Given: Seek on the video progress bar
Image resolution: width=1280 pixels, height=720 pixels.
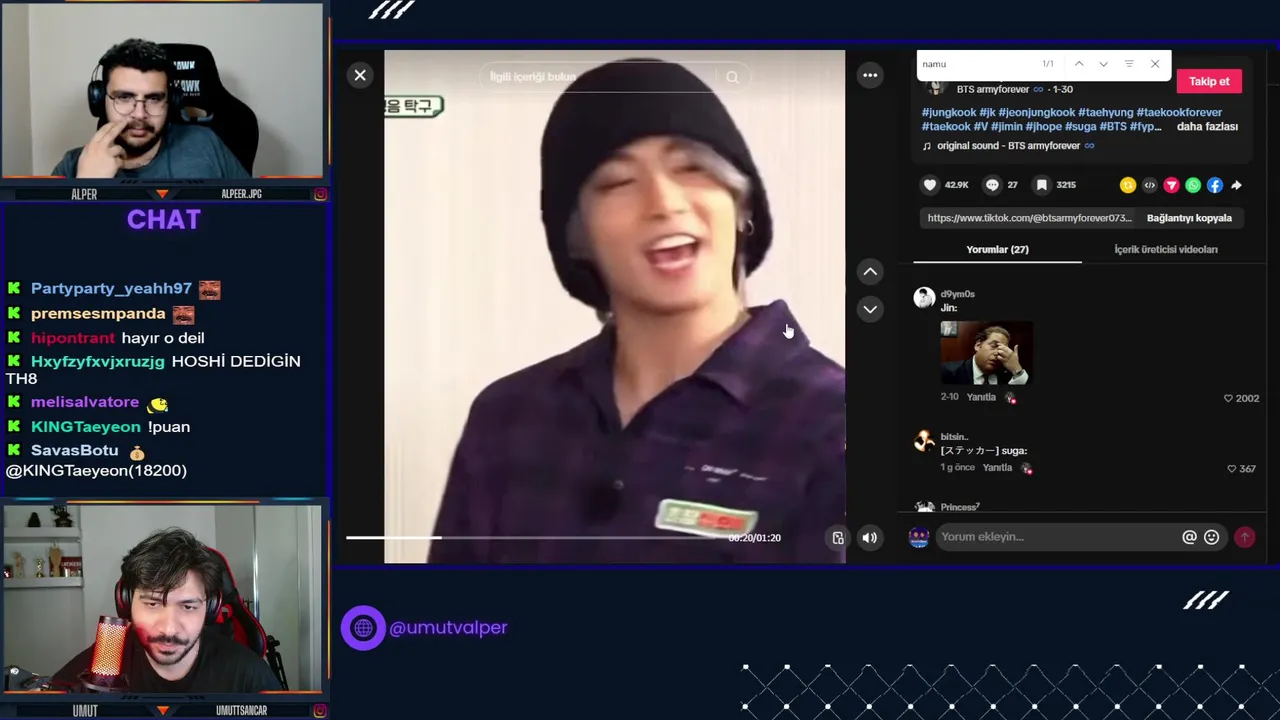Looking at the screenshot, I should click(535, 537).
